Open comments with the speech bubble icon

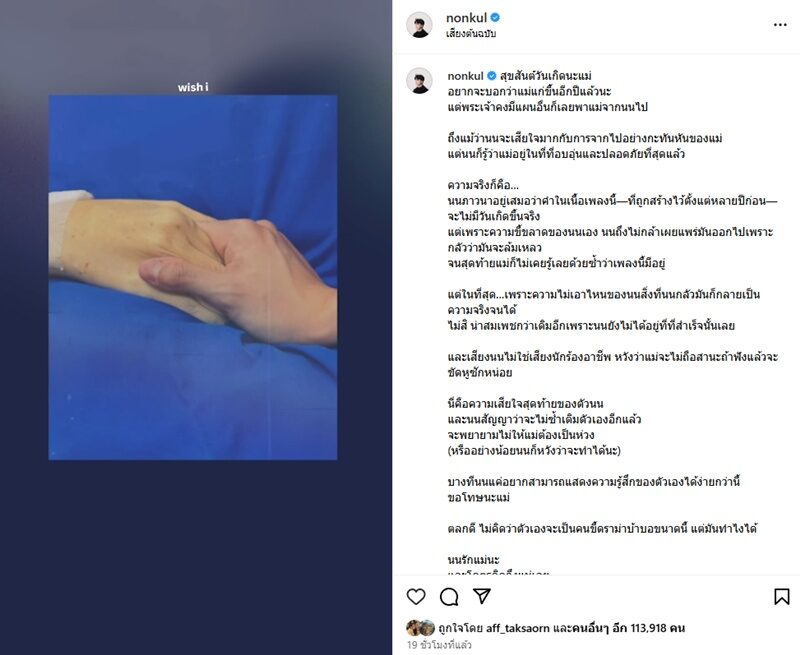pos(449,596)
